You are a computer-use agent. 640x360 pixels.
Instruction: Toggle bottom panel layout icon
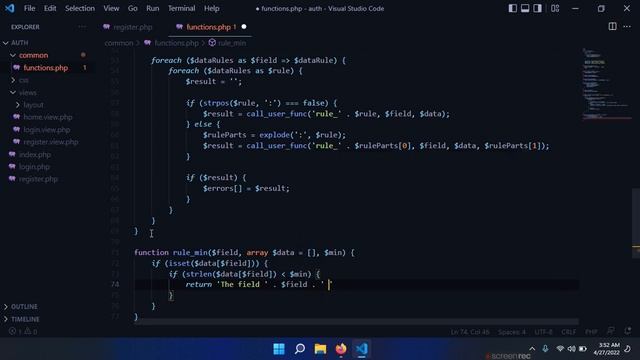pyautogui.click(x=525, y=8)
